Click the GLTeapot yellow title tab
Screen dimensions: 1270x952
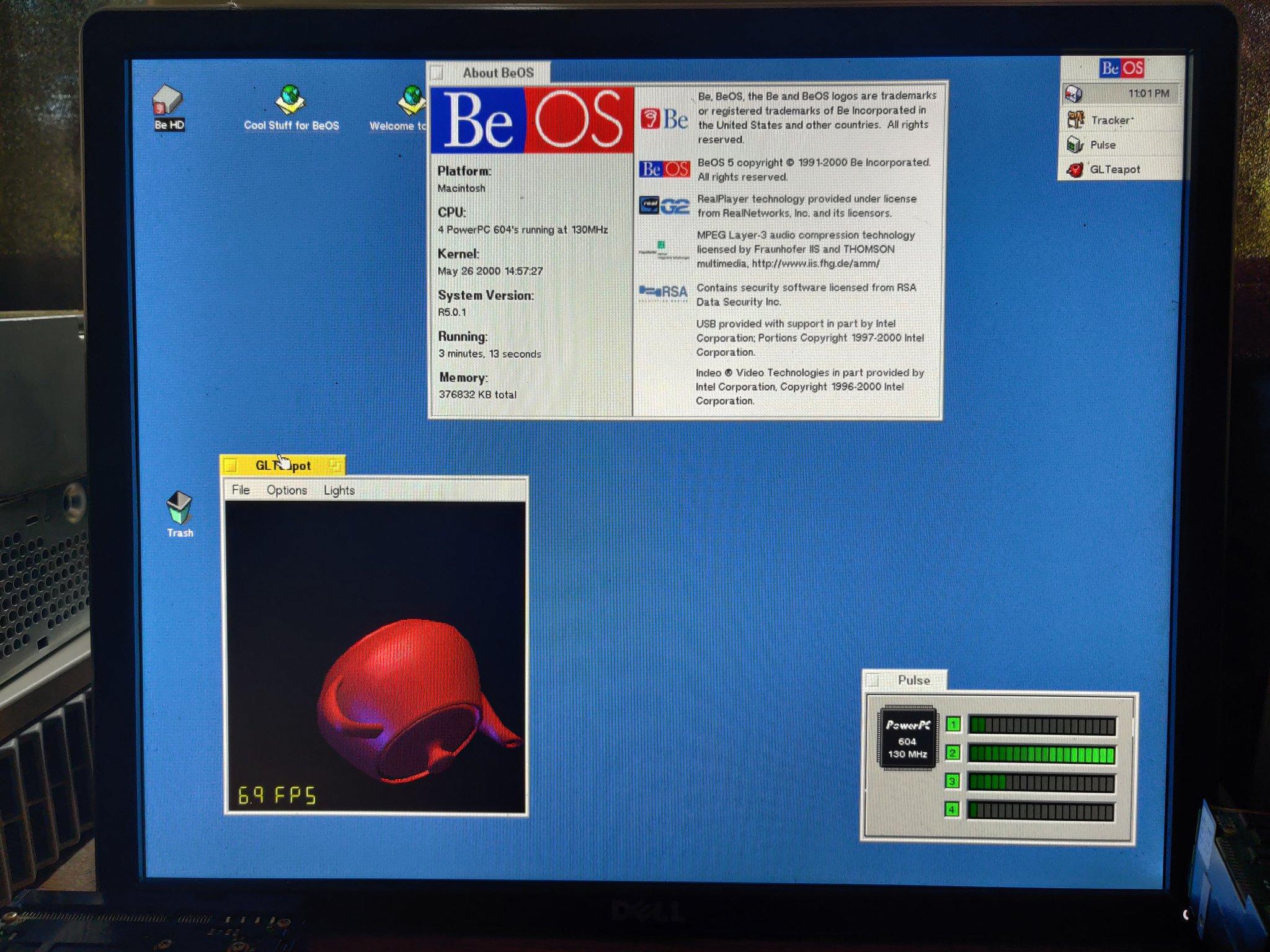tap(283, 465)
